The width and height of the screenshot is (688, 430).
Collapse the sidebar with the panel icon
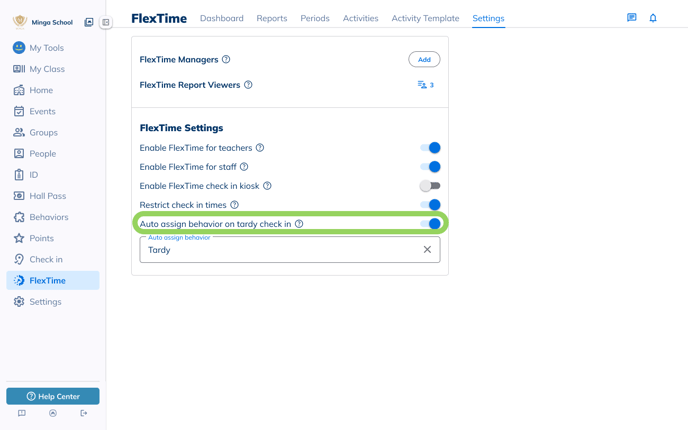(x=106, y=22)
